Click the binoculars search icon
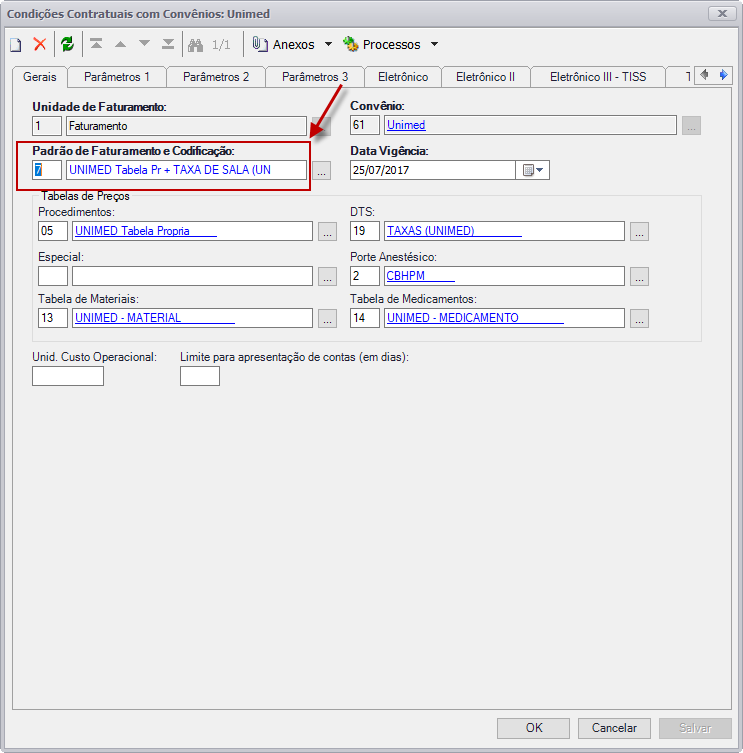The image size is (743, 753). coord(195,45)
